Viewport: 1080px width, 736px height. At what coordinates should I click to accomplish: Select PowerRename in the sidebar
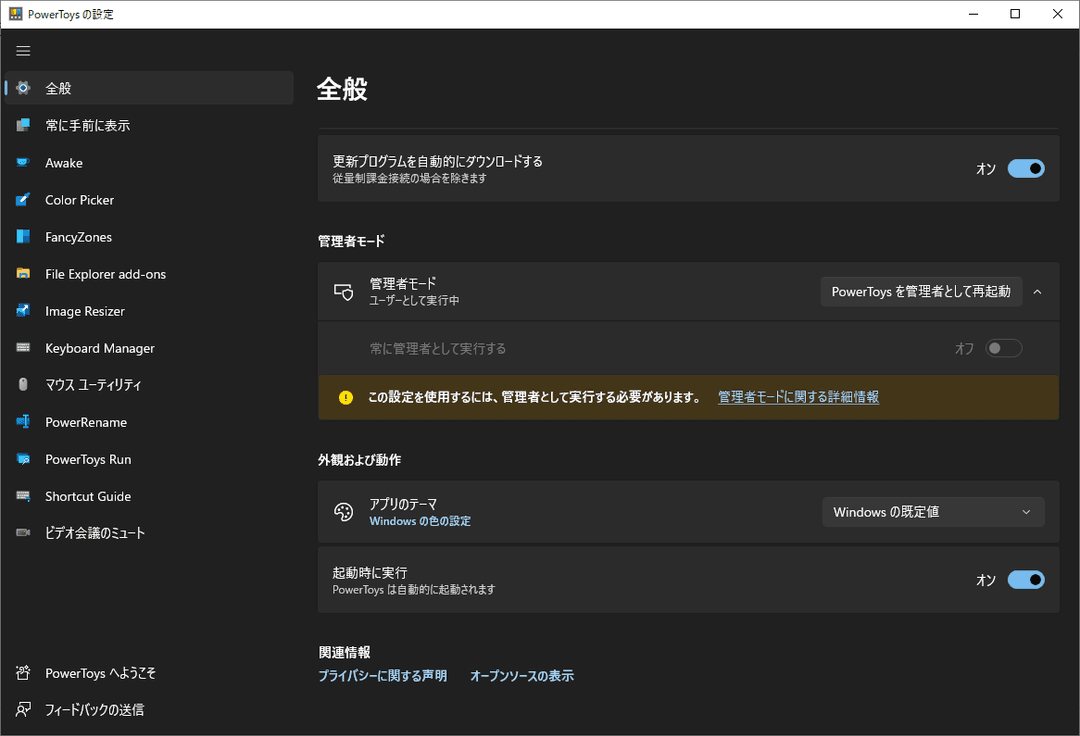[149, 421]
